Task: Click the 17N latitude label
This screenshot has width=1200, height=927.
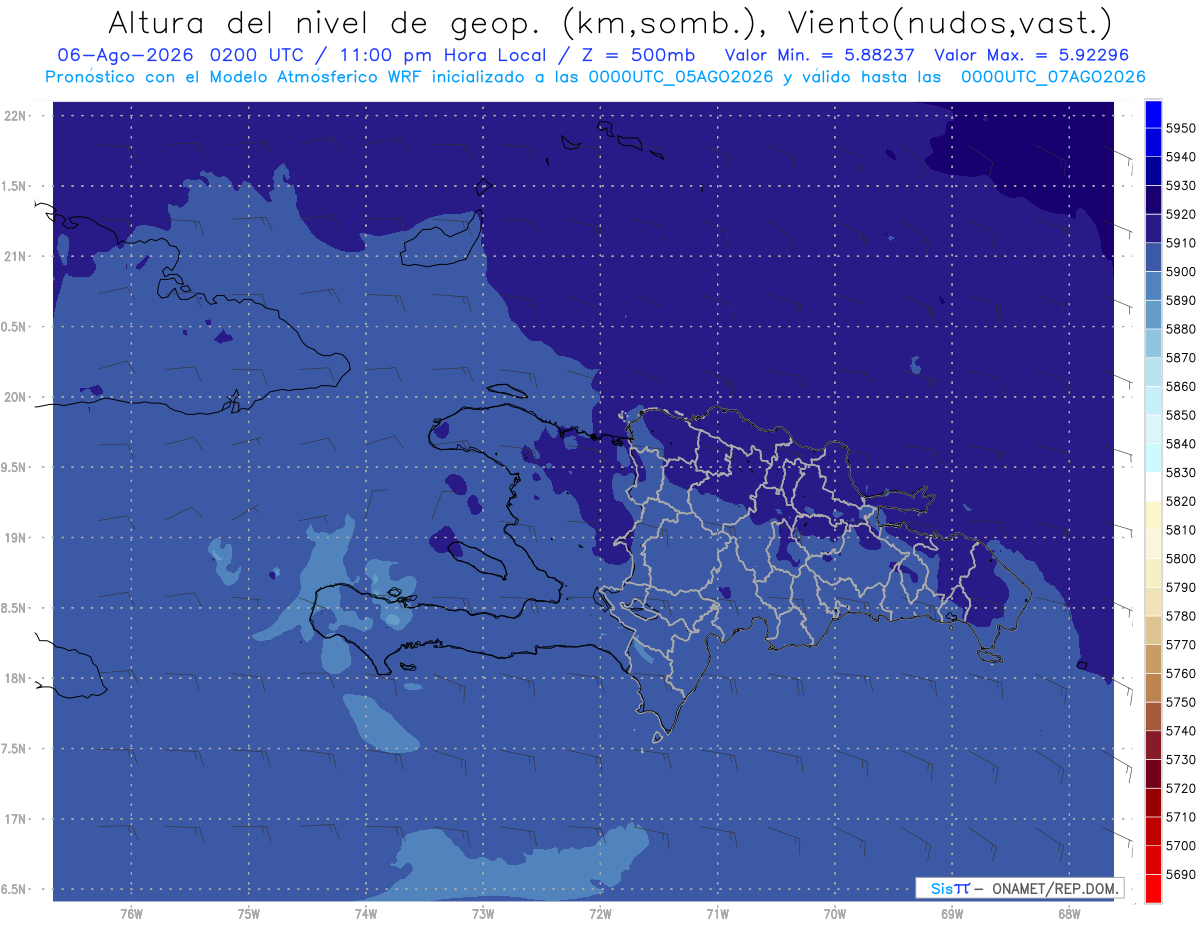Action: tap(14, 819)
